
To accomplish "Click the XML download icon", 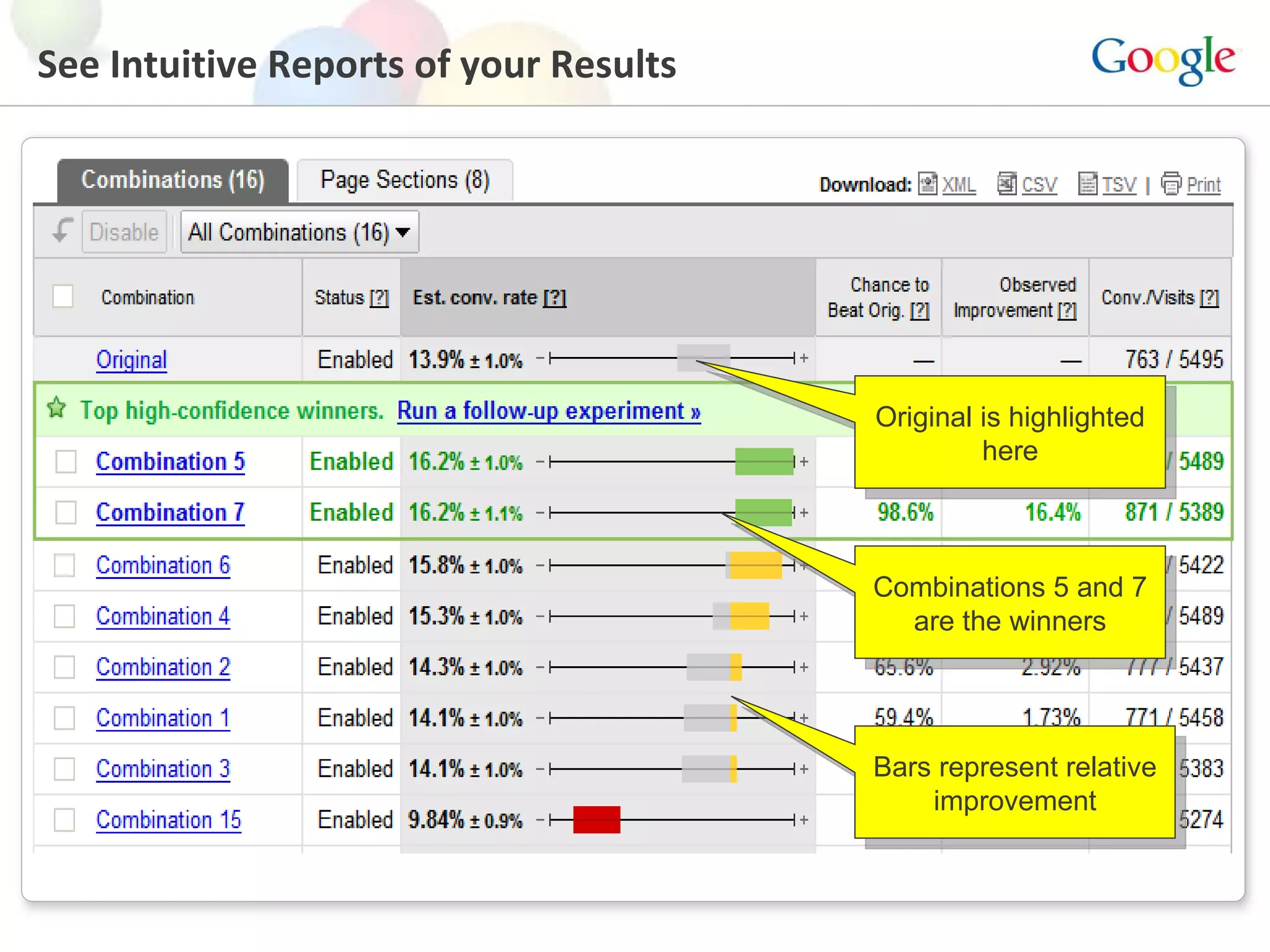I will 928,184.
